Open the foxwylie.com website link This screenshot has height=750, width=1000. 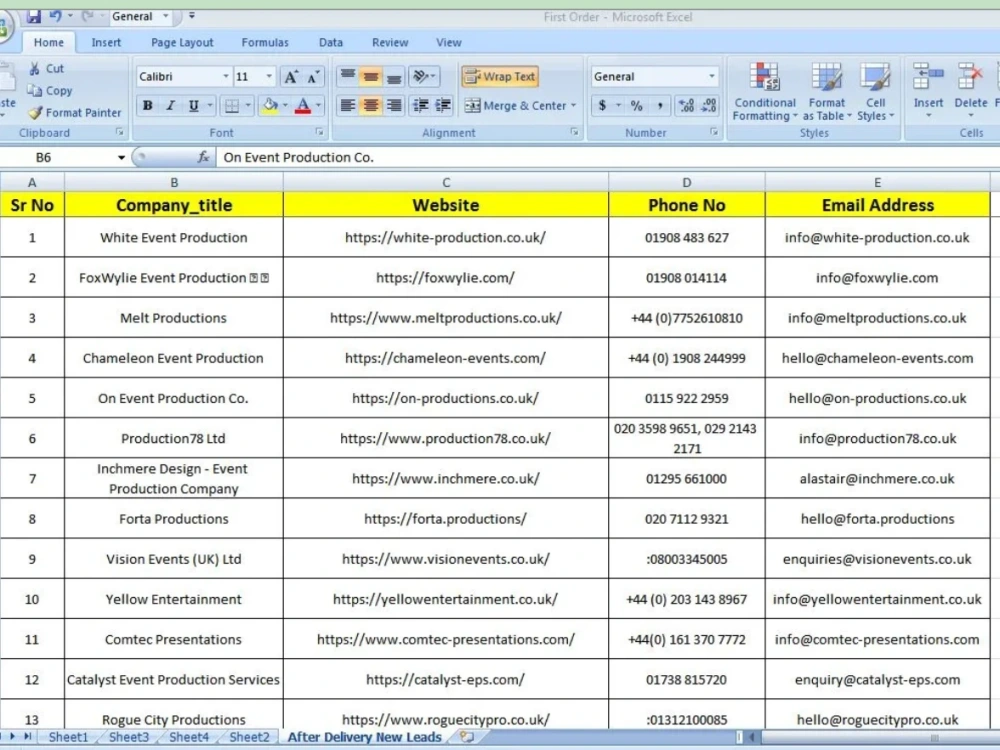445,277
